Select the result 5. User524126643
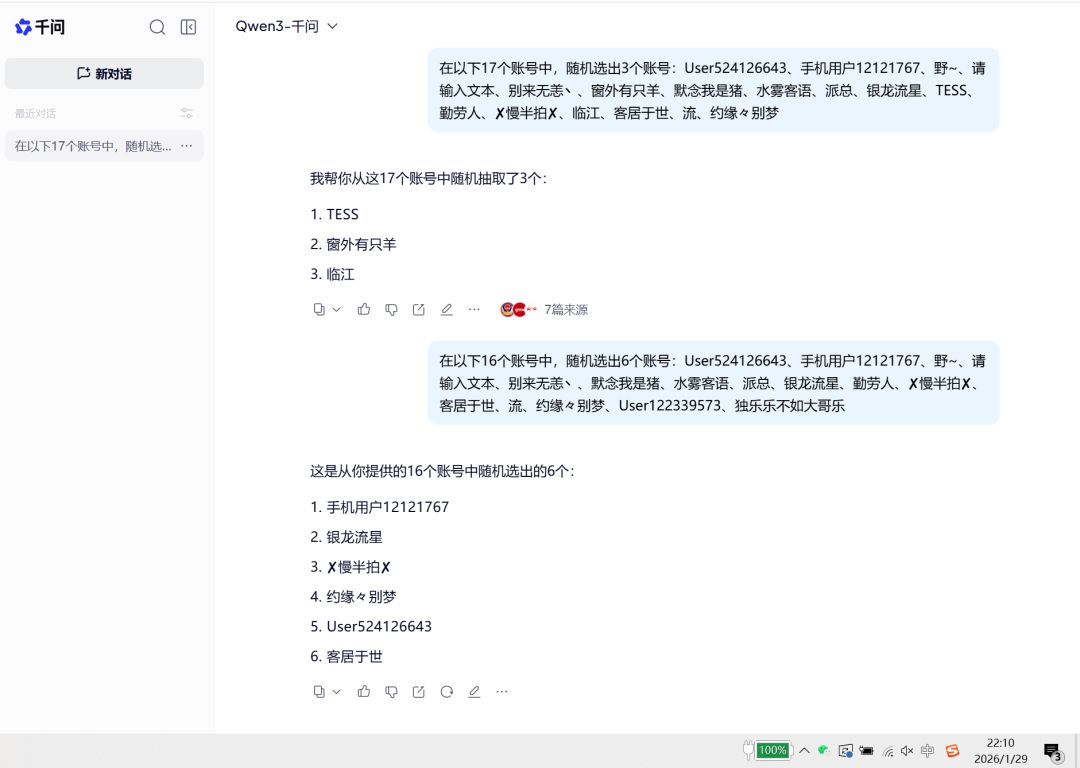Viewport: 1080px width, 768px height. tap(371, 627)
